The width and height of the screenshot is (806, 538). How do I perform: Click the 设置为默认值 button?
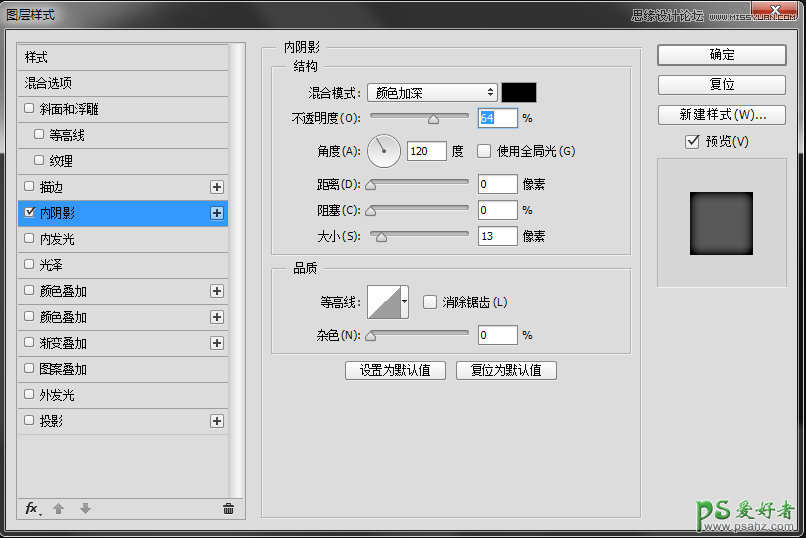pyautogui.click(x=395, y=370)
